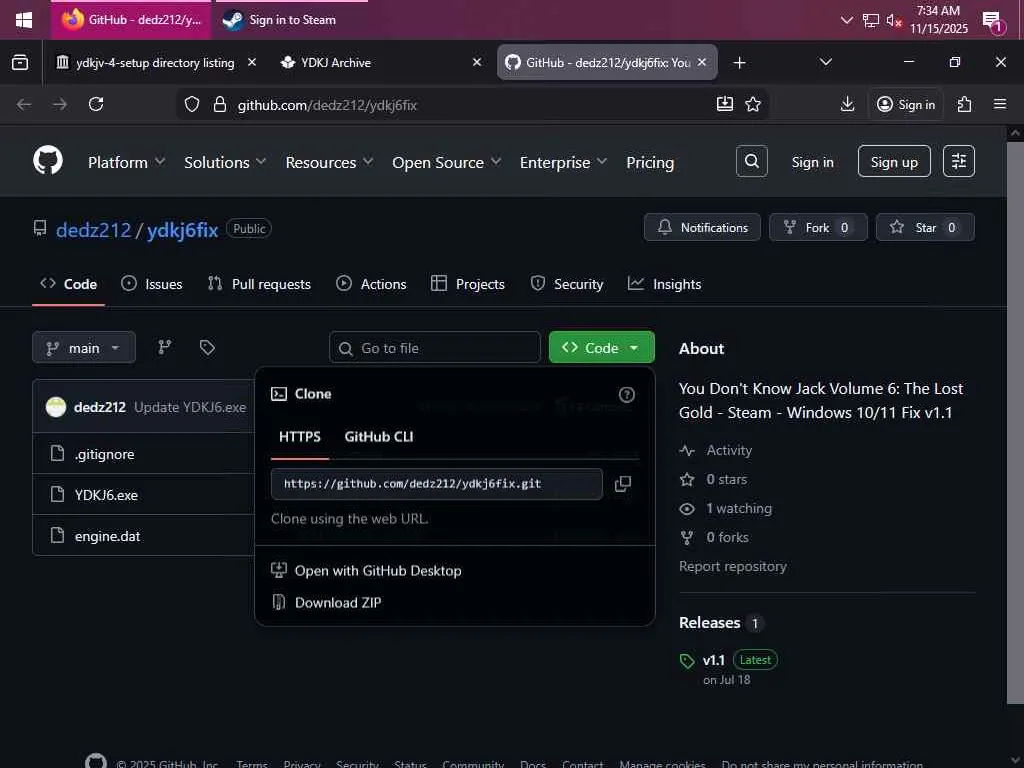Image resolution: width=1024 pixels, height=768 pixels.
Task: Open the Pull requests tab
Action: coord(259,284)
